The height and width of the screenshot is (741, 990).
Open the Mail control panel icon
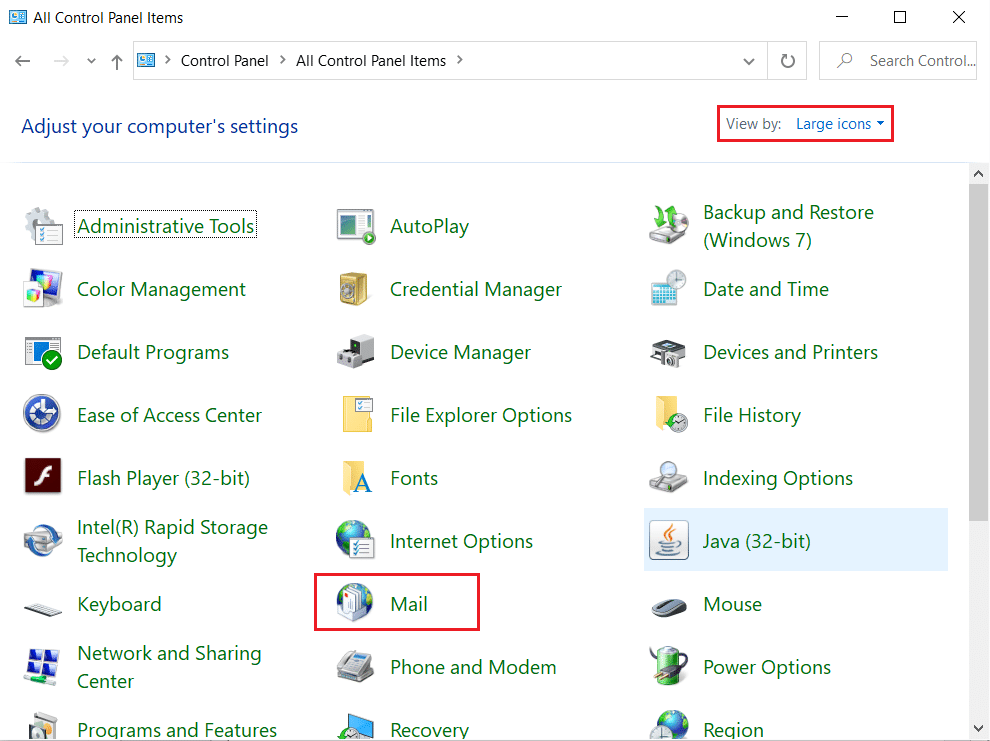354,604
